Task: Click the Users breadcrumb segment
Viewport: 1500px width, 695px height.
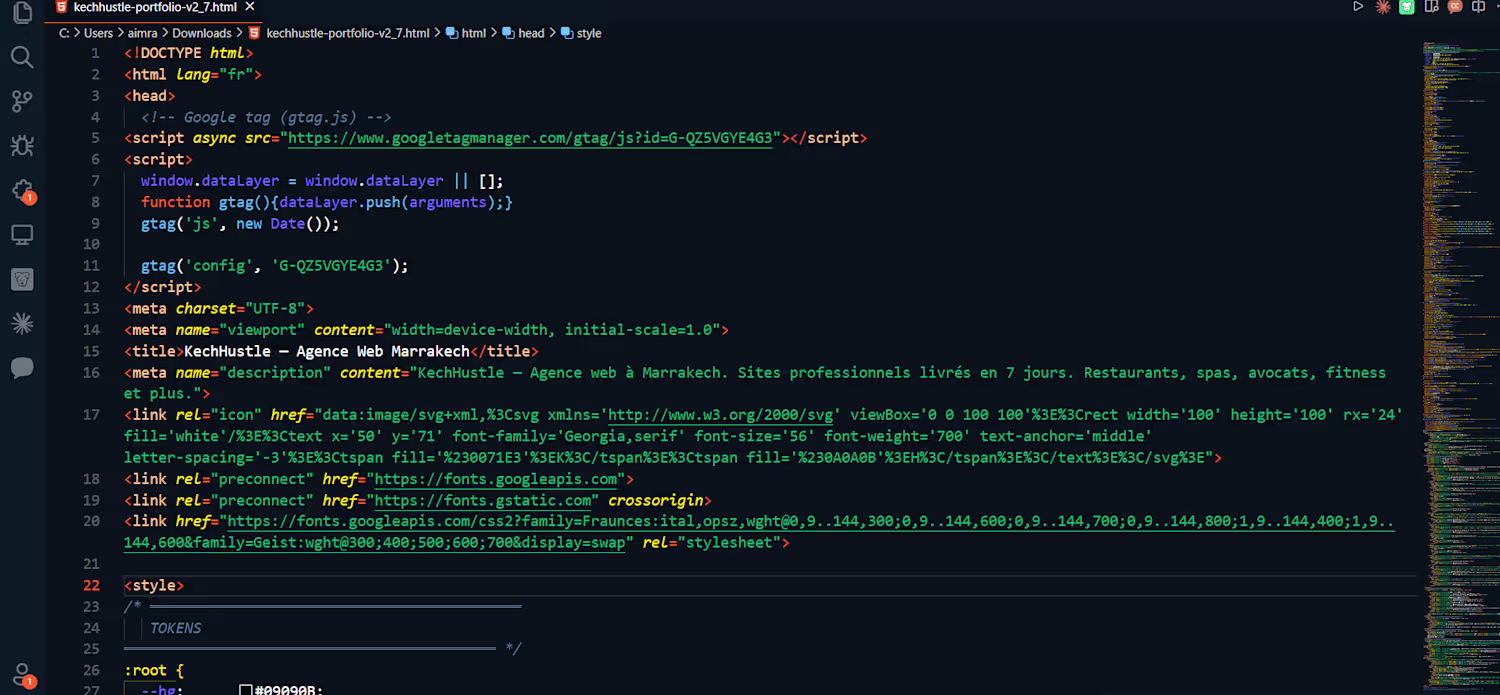Action: [98, 33]
